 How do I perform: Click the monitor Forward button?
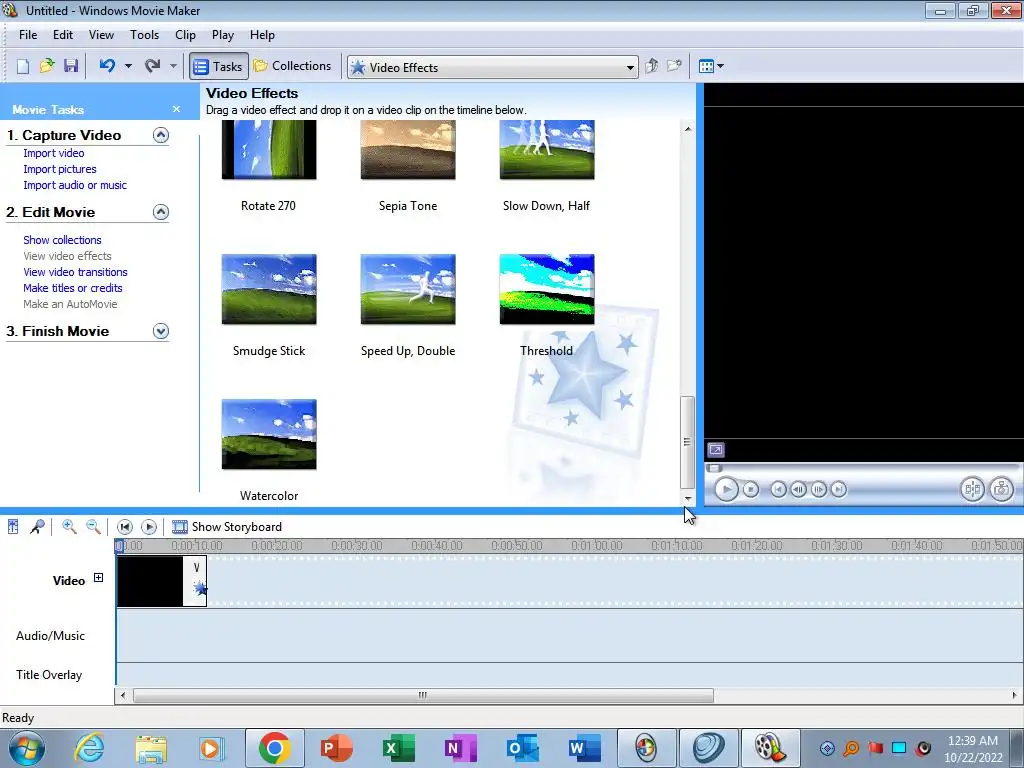point(839,489)
